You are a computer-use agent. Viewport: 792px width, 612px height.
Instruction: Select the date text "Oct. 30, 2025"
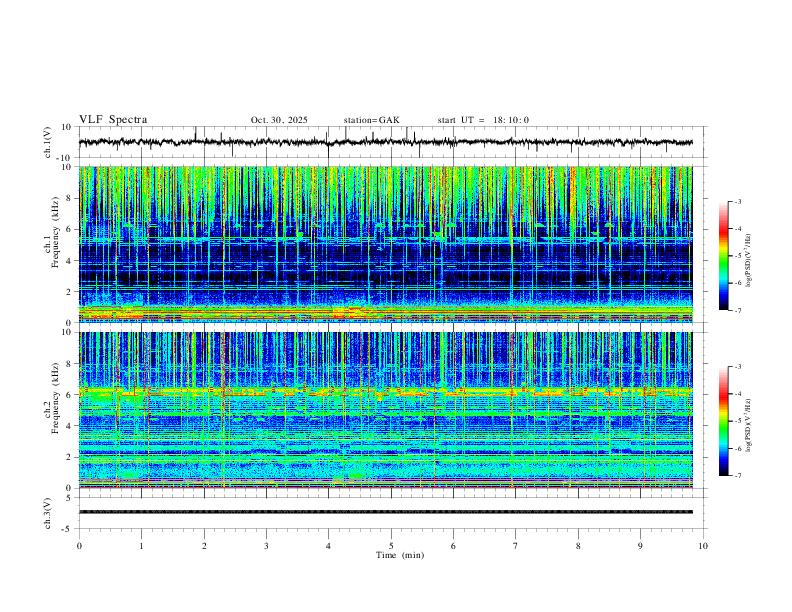279,120
